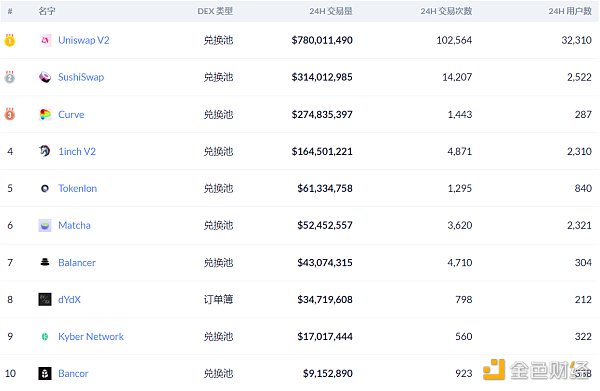Click the Matcha logo icon
Screen dimensions: 600x391
pyautogui.click(x=45, y=225)
